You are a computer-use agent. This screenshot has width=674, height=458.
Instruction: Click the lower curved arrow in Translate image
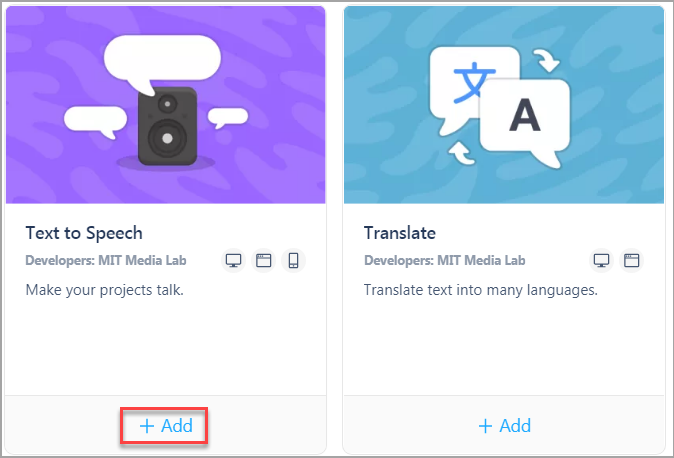[461, 153]
